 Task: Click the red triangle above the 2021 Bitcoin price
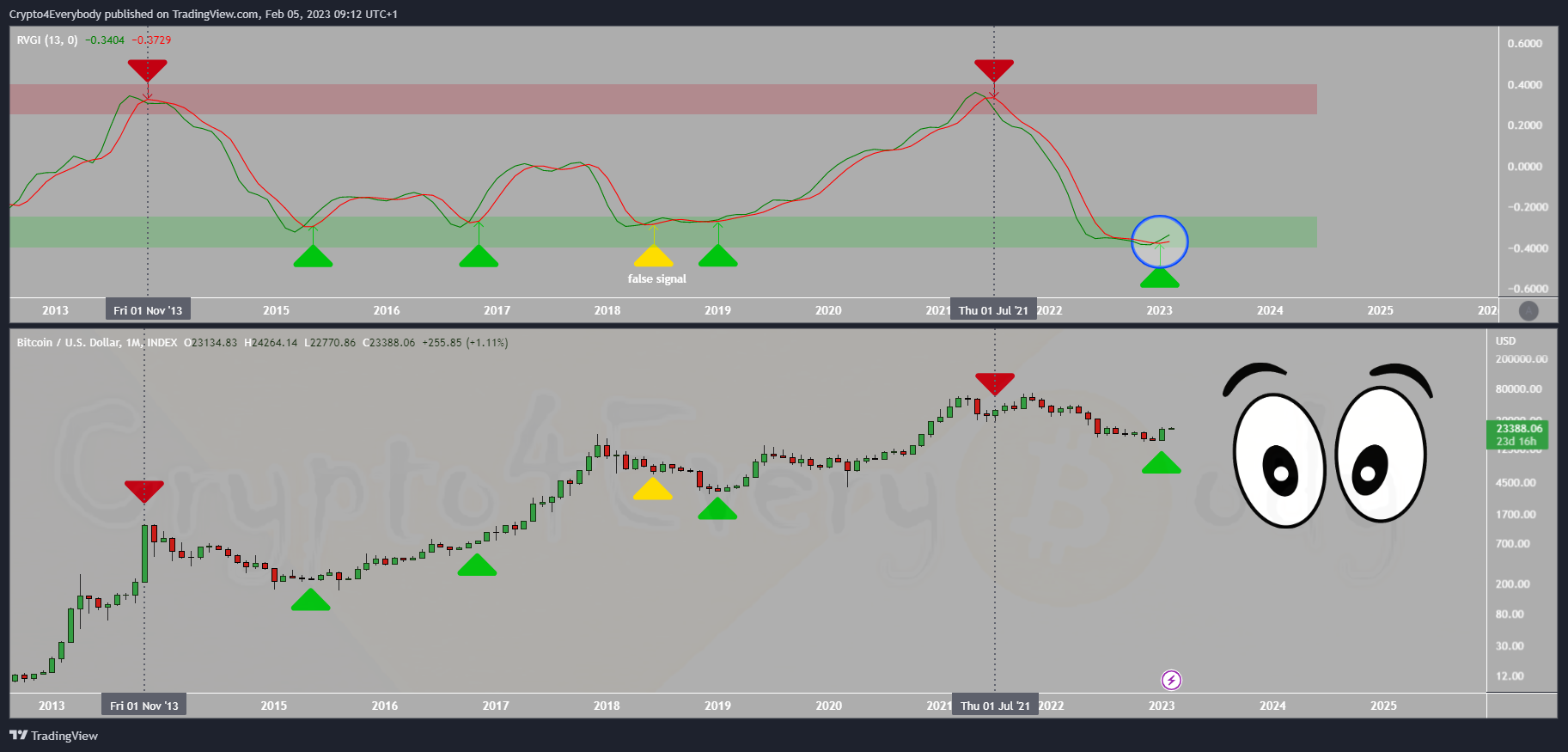click(x=995, y=384)
